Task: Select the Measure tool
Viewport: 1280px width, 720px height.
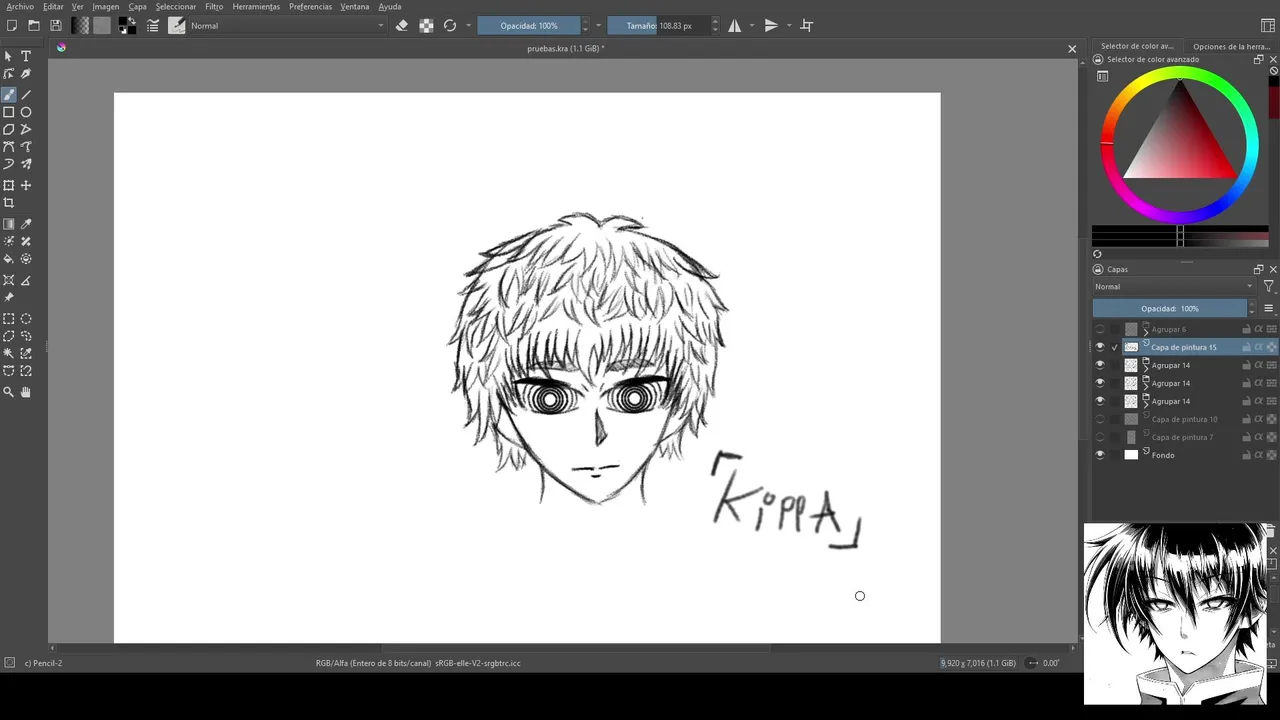Action: pos(26,280)
